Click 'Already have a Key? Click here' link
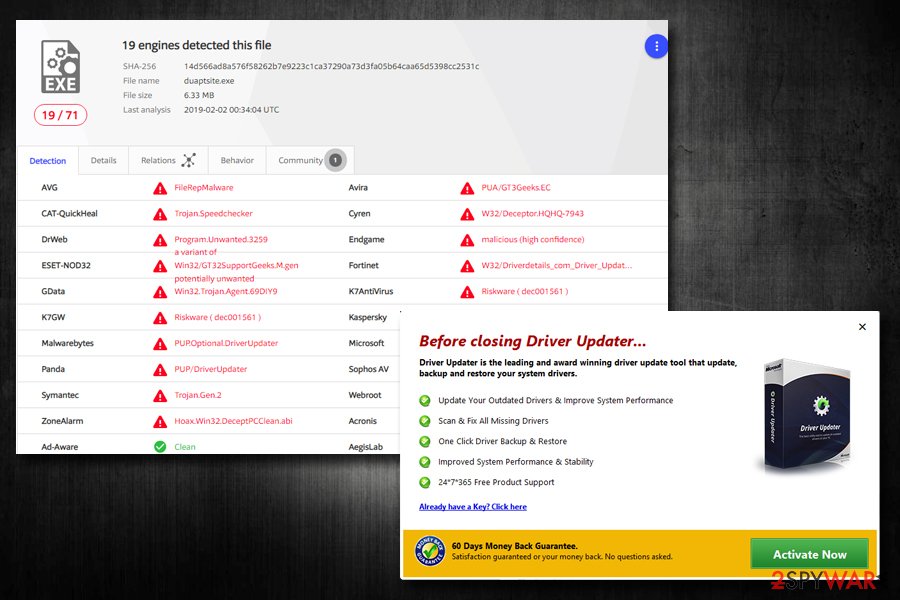Screen dimensions: 900x600 pos(473,506)
